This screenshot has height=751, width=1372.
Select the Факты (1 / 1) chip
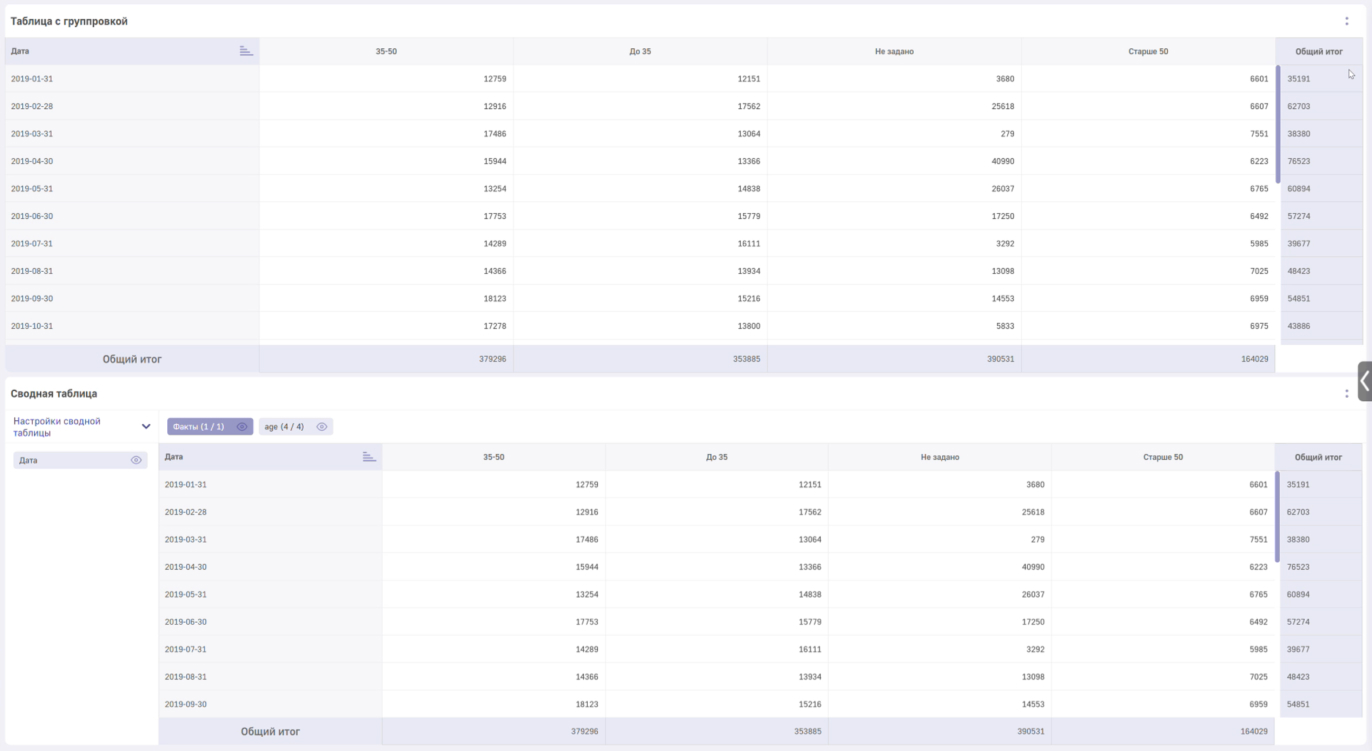210,427
